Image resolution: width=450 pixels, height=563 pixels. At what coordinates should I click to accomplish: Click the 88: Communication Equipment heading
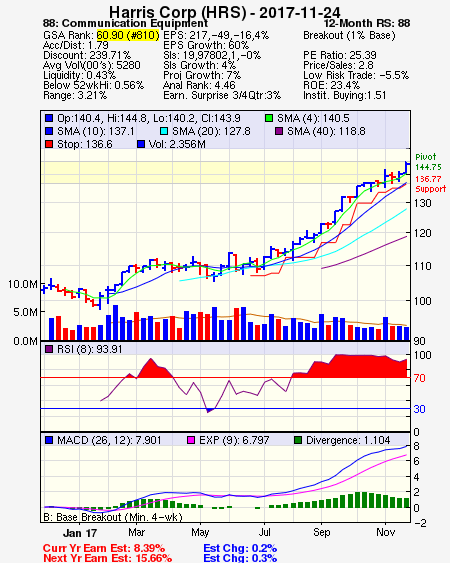pyautogui.click(x=125, y=23)
